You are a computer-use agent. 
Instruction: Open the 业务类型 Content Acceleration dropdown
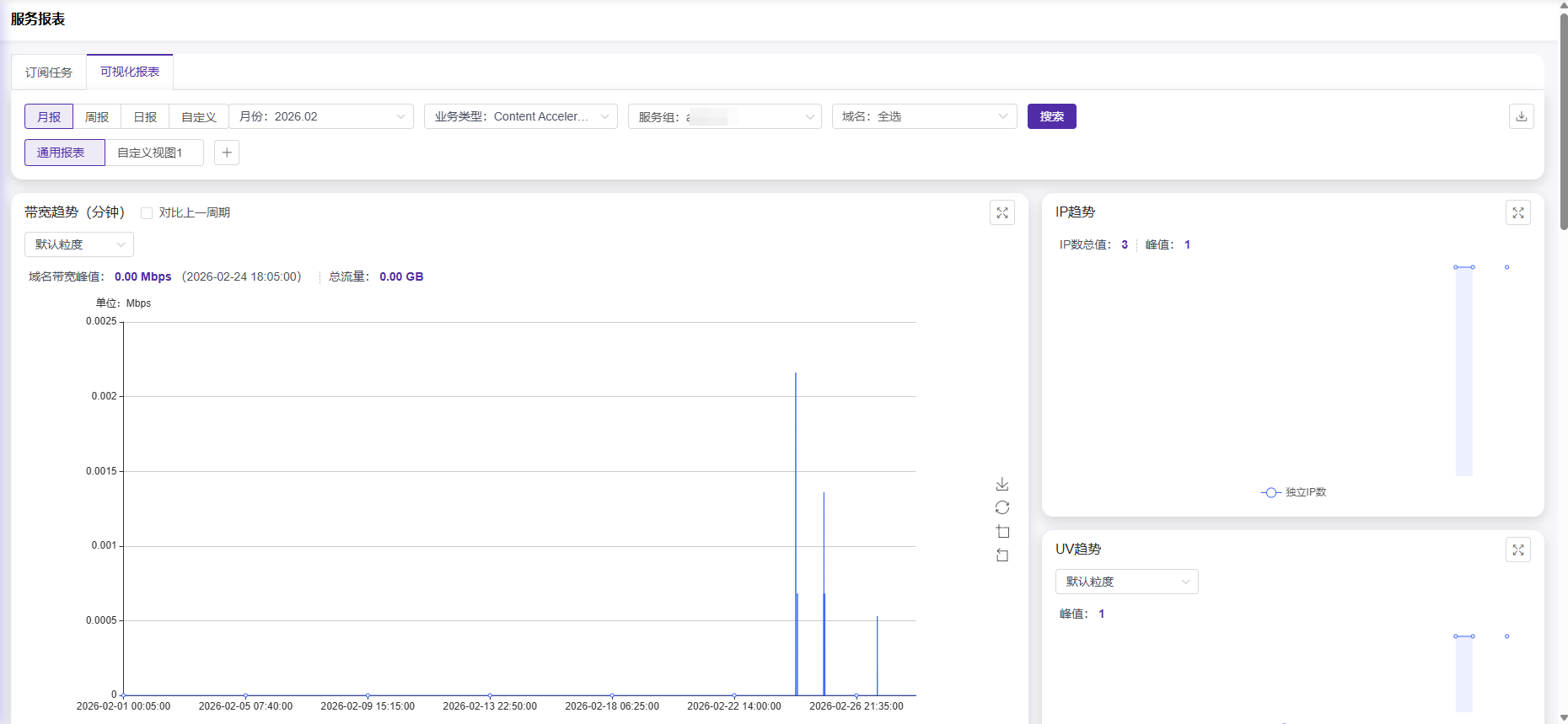[x=521, y=116]
